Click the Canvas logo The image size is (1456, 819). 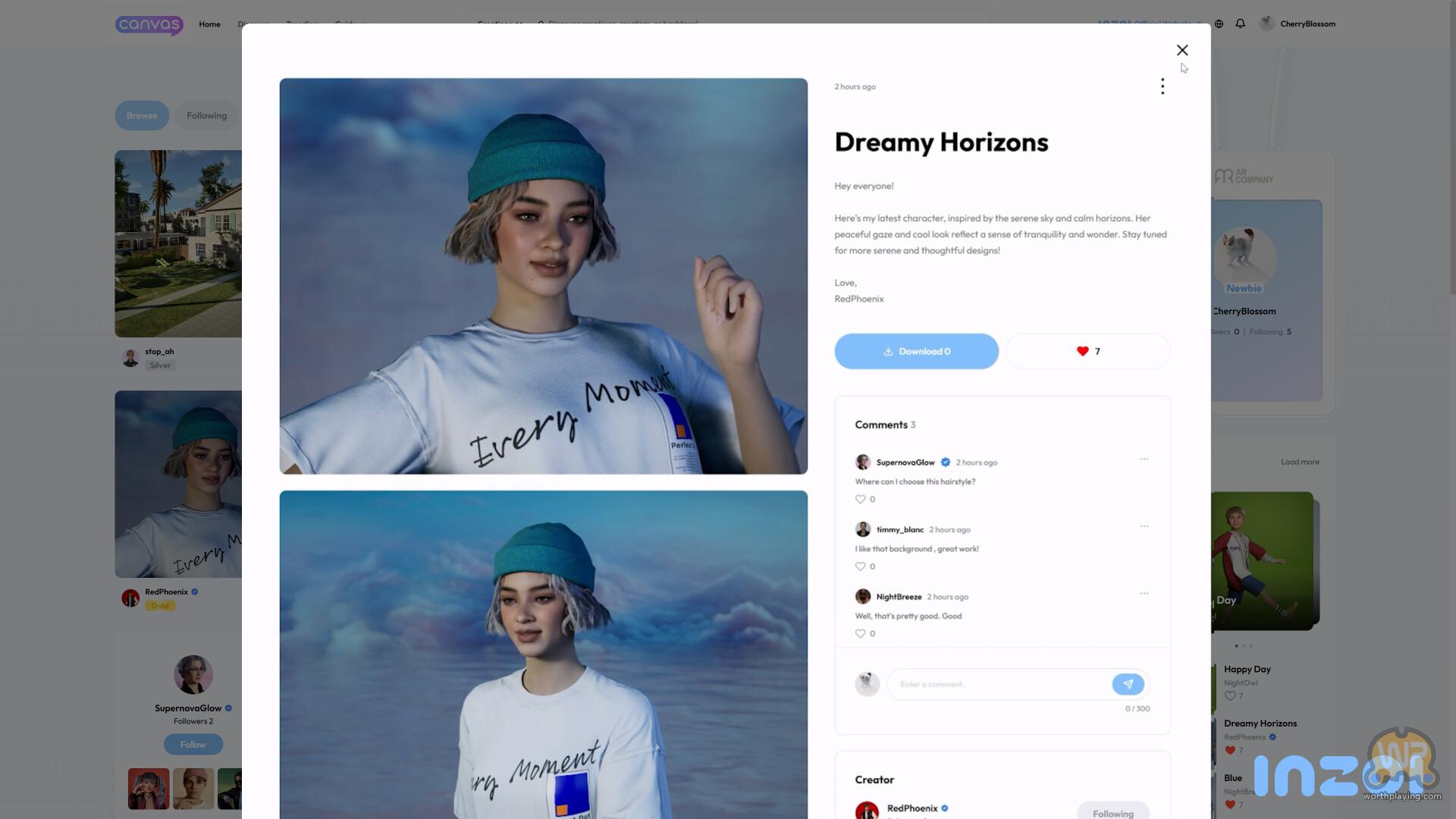[x=149, y=24]
